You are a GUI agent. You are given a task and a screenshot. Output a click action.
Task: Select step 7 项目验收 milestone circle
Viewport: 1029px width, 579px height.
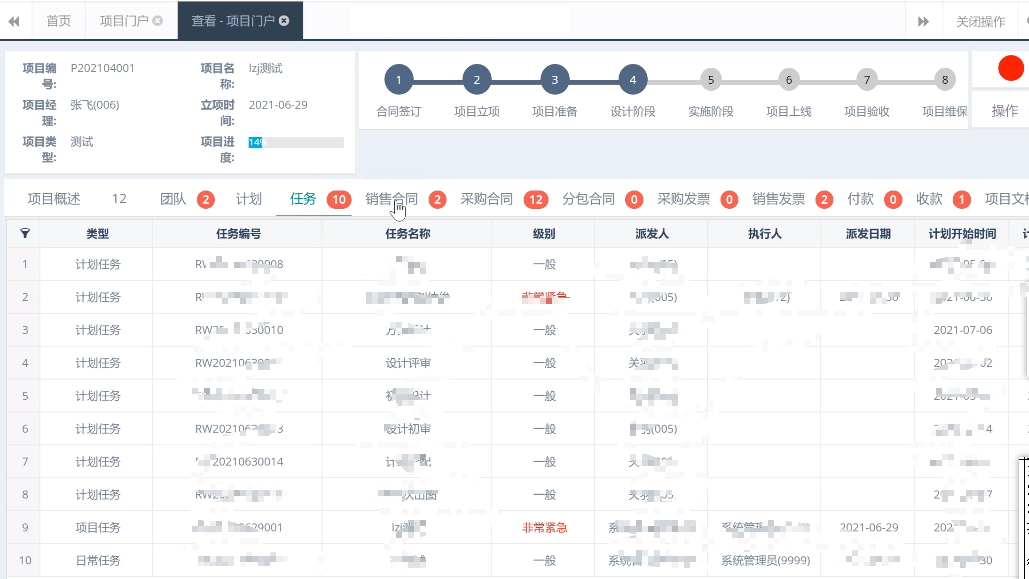pyautogui.click(x=867, y=80)
